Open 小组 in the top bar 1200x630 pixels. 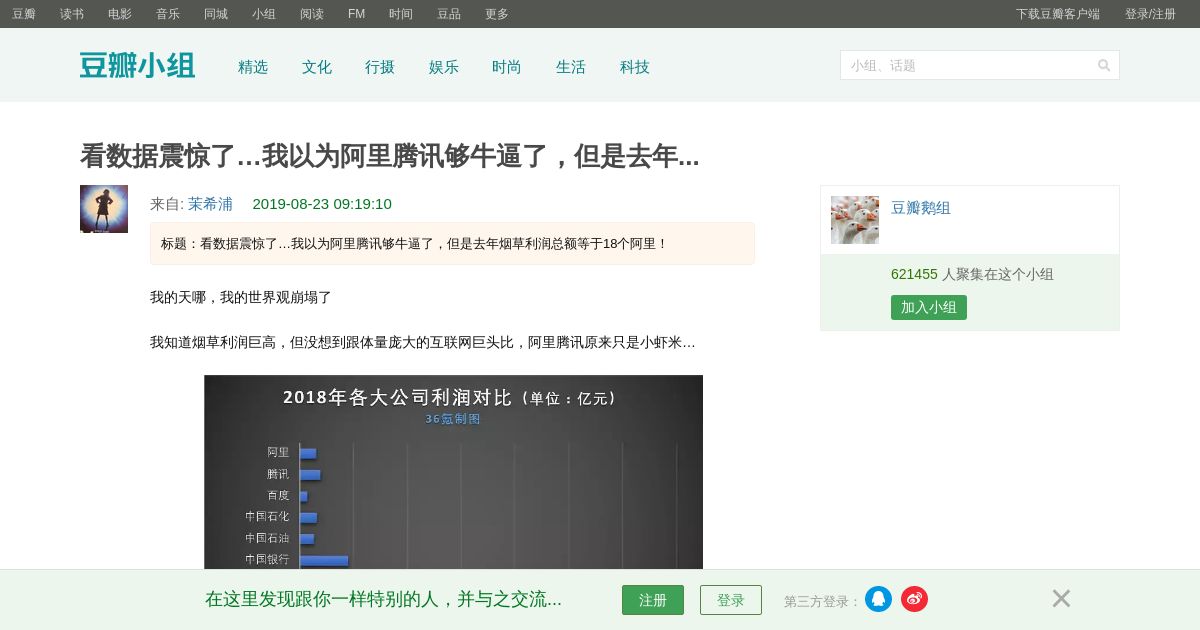click(264, 14)
